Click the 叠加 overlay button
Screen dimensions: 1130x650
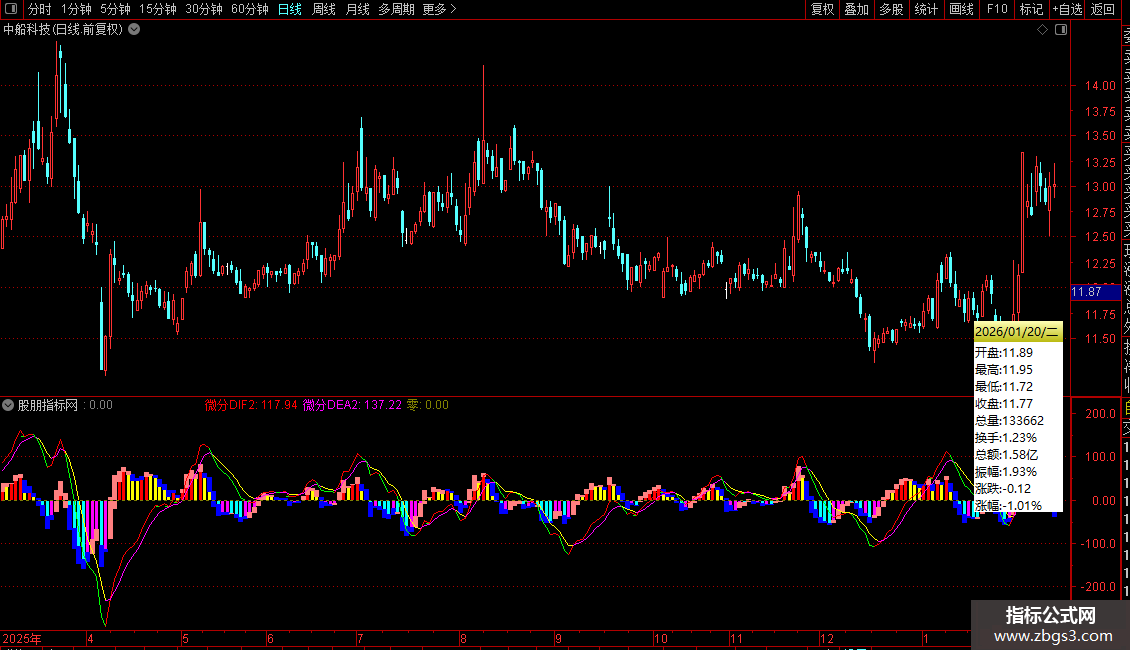pos(857,9)
